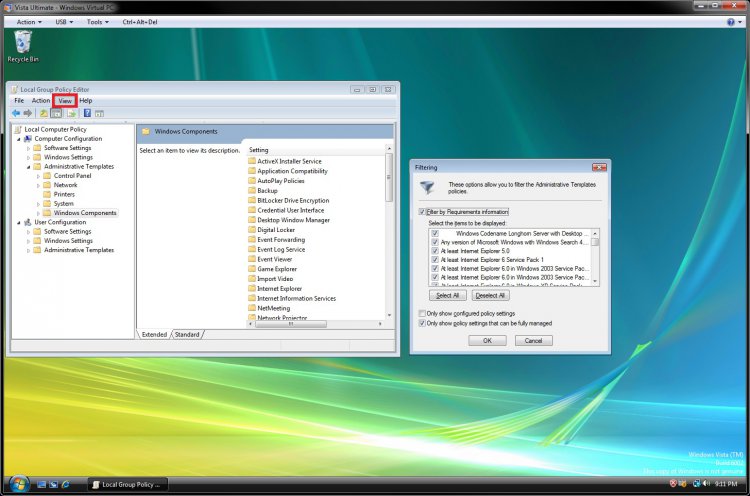The image size is (750, 496).
Task: Select Local Computer Policy root node
Action: click(x=55, y=129)
